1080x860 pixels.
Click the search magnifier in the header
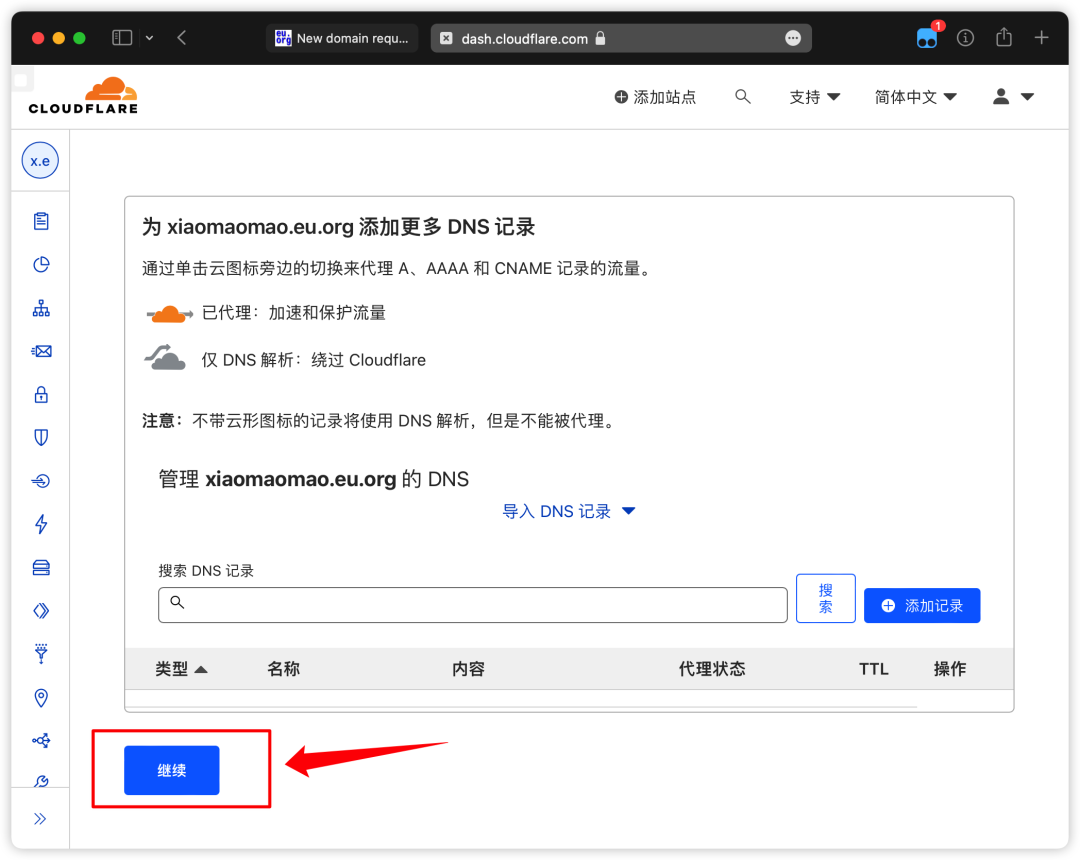tap(742, 96)
